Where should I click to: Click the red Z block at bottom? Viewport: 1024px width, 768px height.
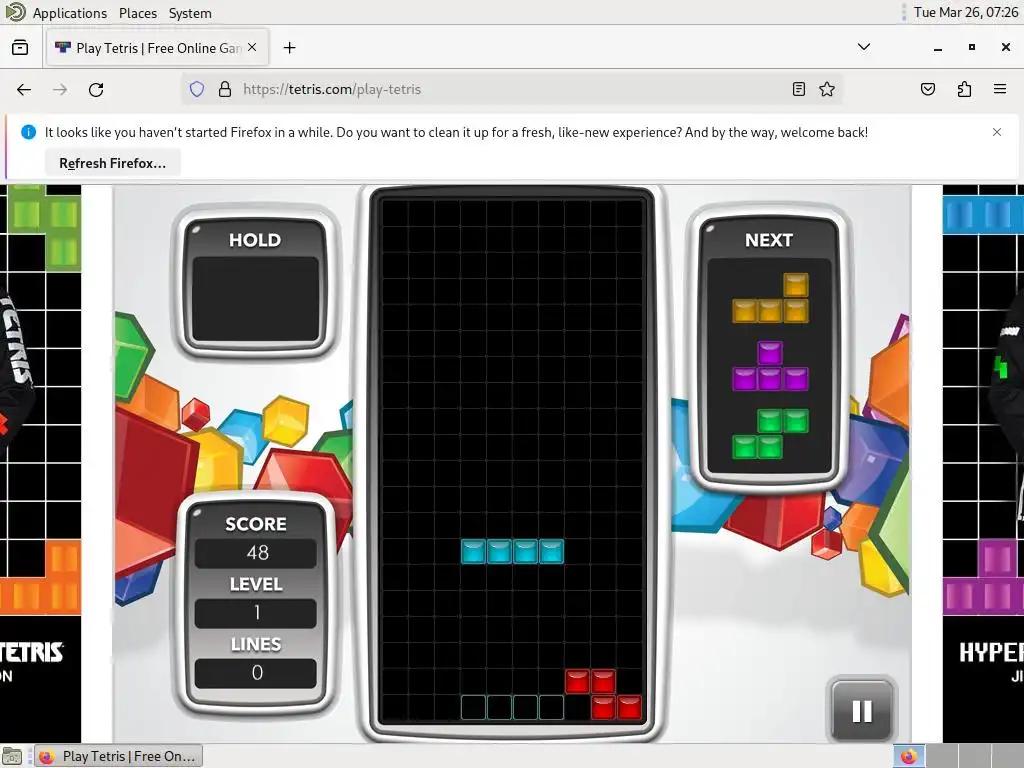tap(603, 694)
